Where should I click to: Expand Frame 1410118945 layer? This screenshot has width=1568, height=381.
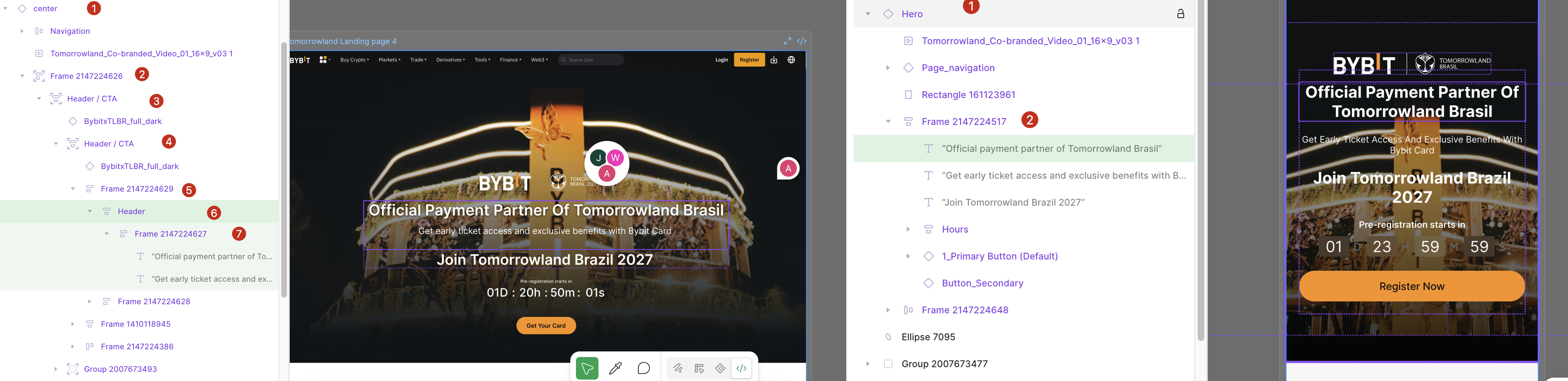tap(73, 324)
